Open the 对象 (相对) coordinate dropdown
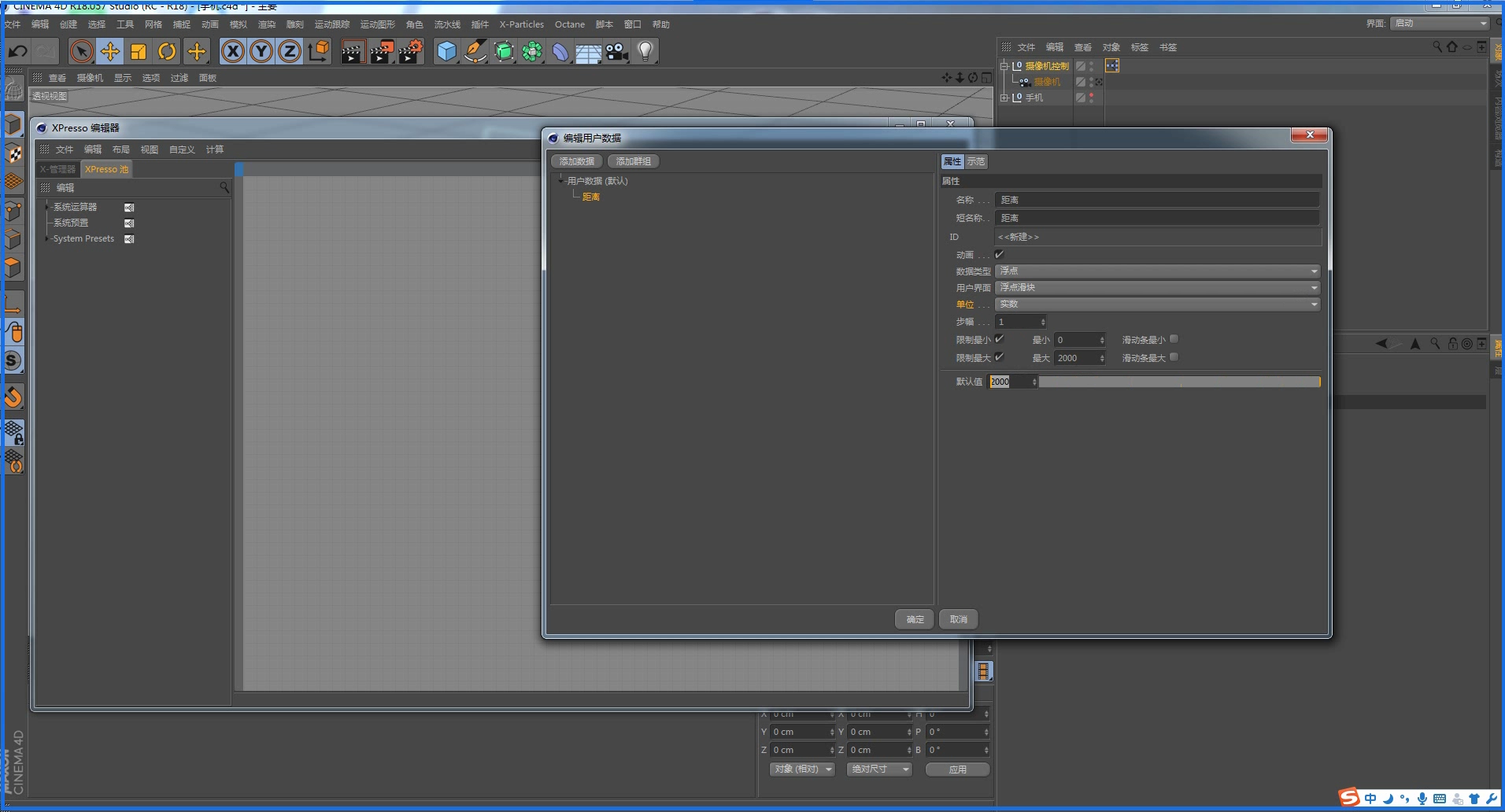This screenshot has width=1505, height=812. pyautogui.click(x=802, y=770)
